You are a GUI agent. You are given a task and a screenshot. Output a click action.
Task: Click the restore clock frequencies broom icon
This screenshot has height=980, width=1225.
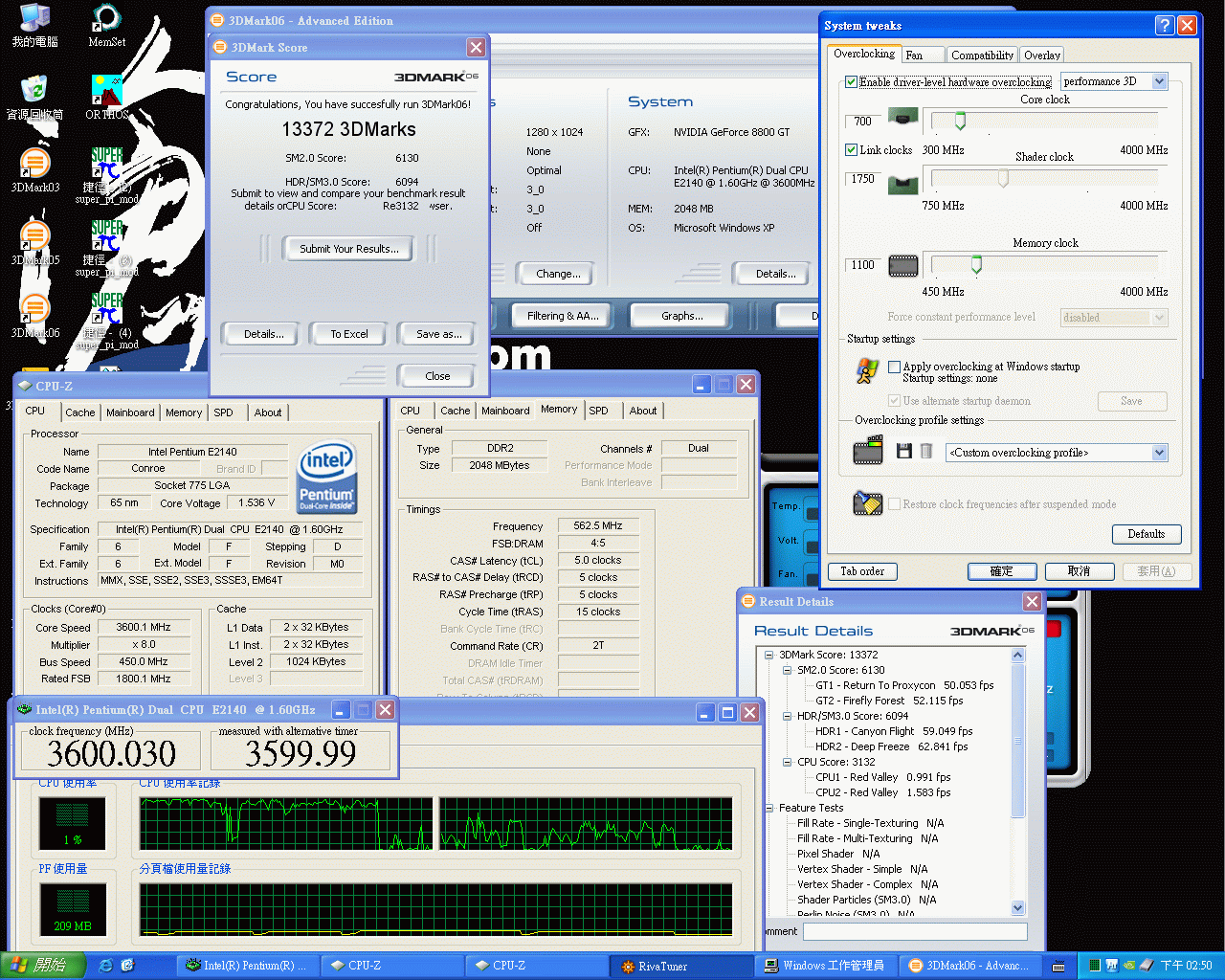point(868,502)
